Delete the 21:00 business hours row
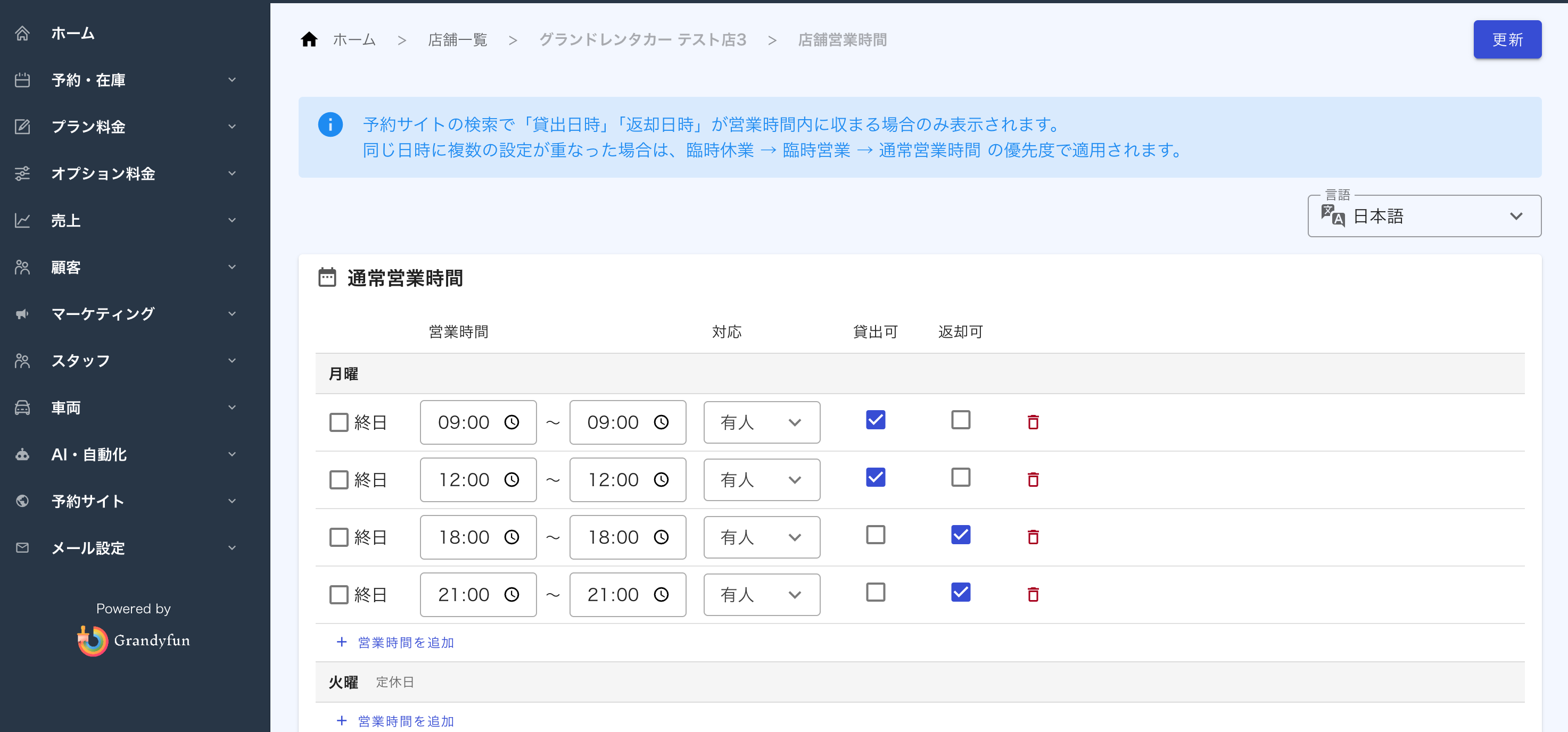Viewport: 1568px width, 732px height. click(x=1033, y=594)
